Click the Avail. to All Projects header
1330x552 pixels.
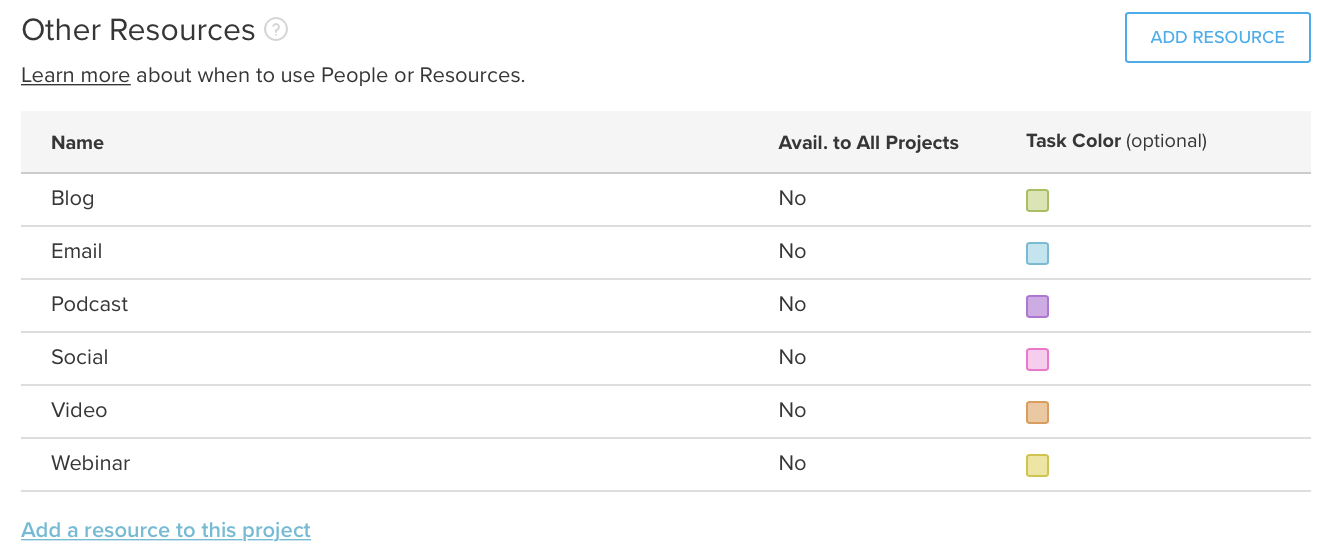tap(868, 142)
